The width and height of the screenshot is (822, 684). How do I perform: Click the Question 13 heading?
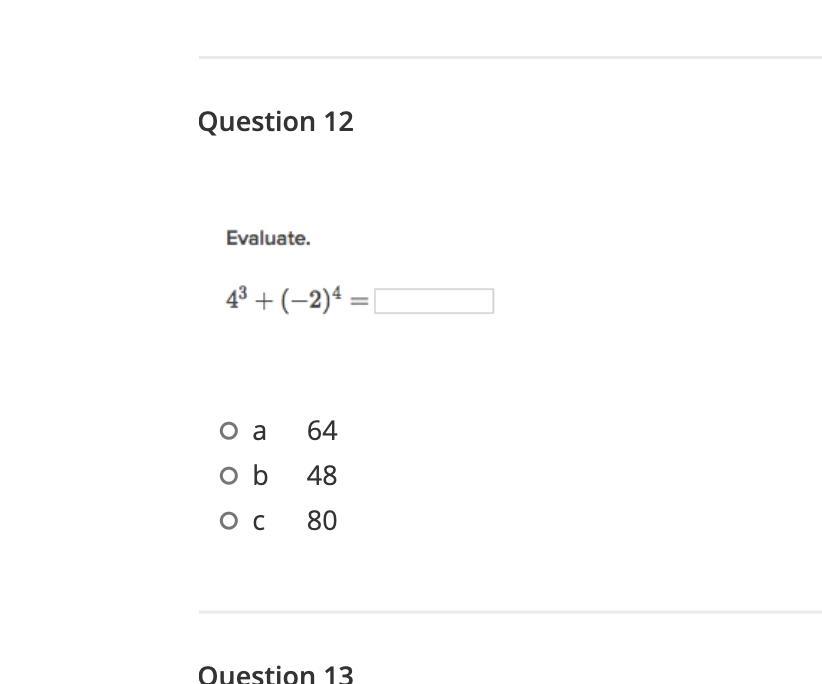tap(276, 674)
